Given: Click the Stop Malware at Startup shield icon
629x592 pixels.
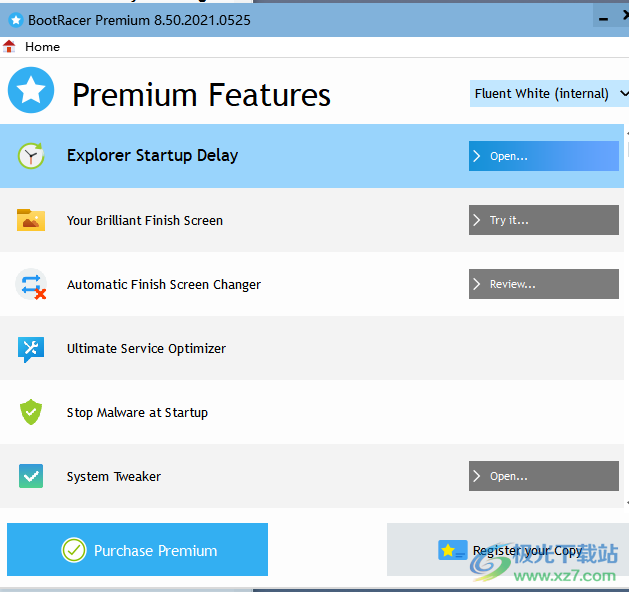Looking at the screenshot, I should pyautogui.click(x=31, y=412).
